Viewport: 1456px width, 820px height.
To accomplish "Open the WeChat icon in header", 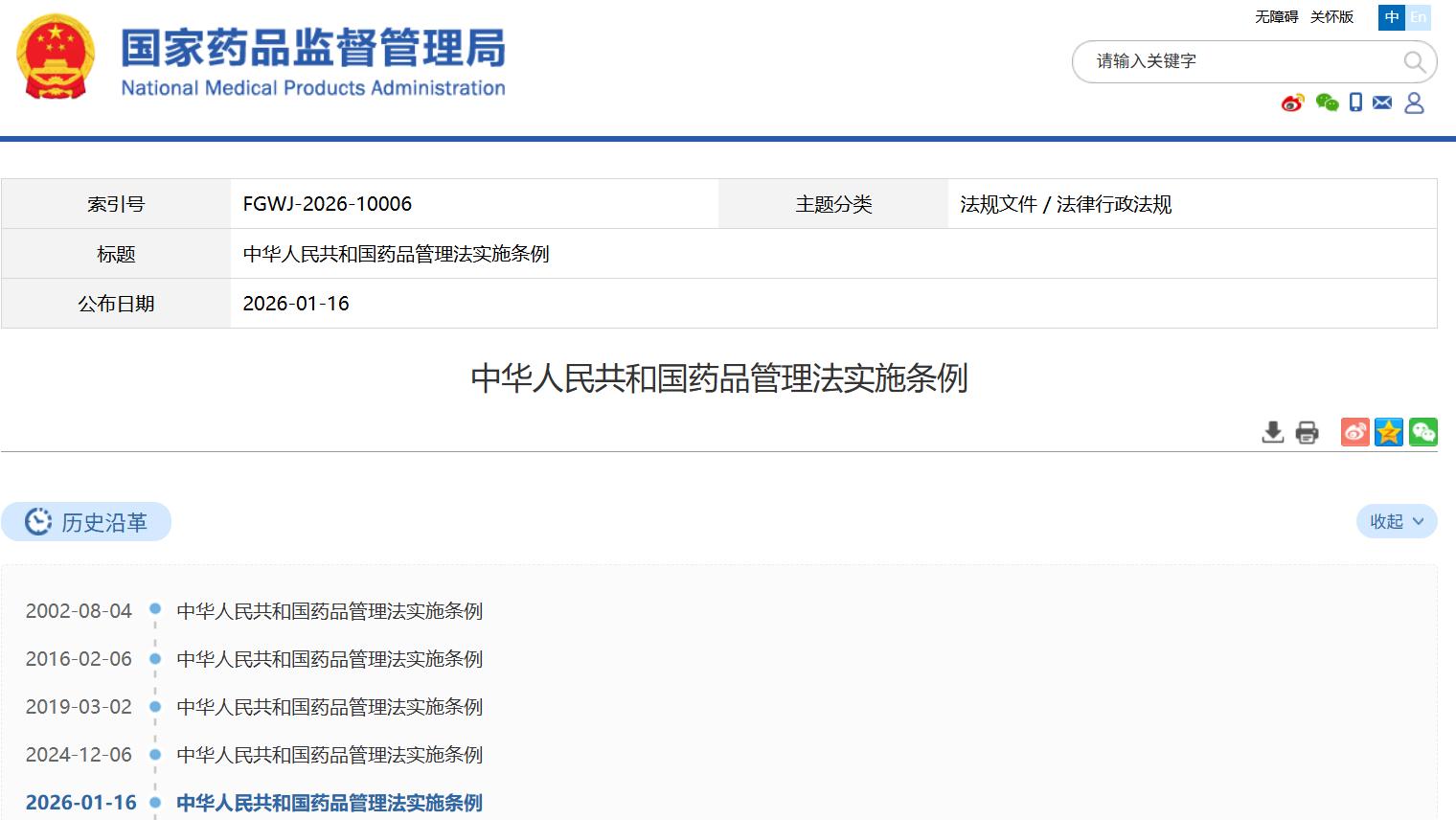I will (1327, 102).
